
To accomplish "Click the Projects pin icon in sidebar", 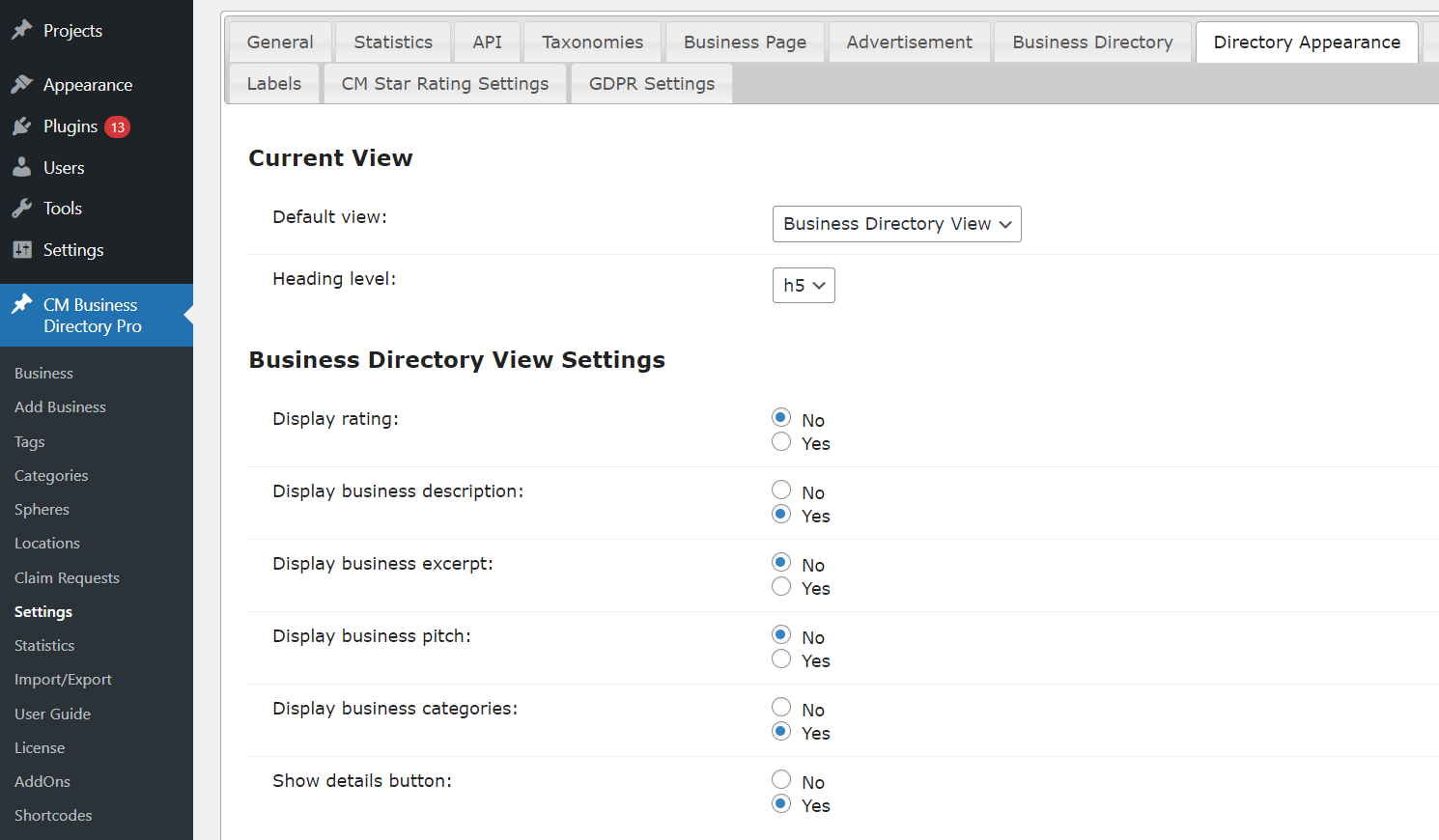I will (22, 30).
